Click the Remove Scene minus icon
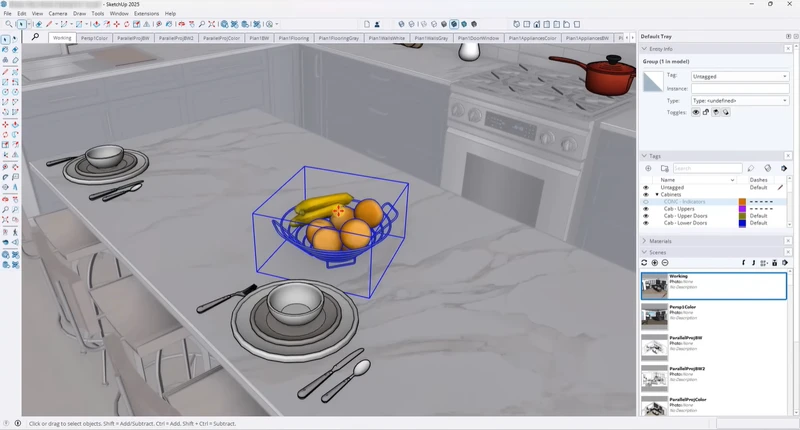This screenshot has width=800, height=430. click(x=666, y=263)
